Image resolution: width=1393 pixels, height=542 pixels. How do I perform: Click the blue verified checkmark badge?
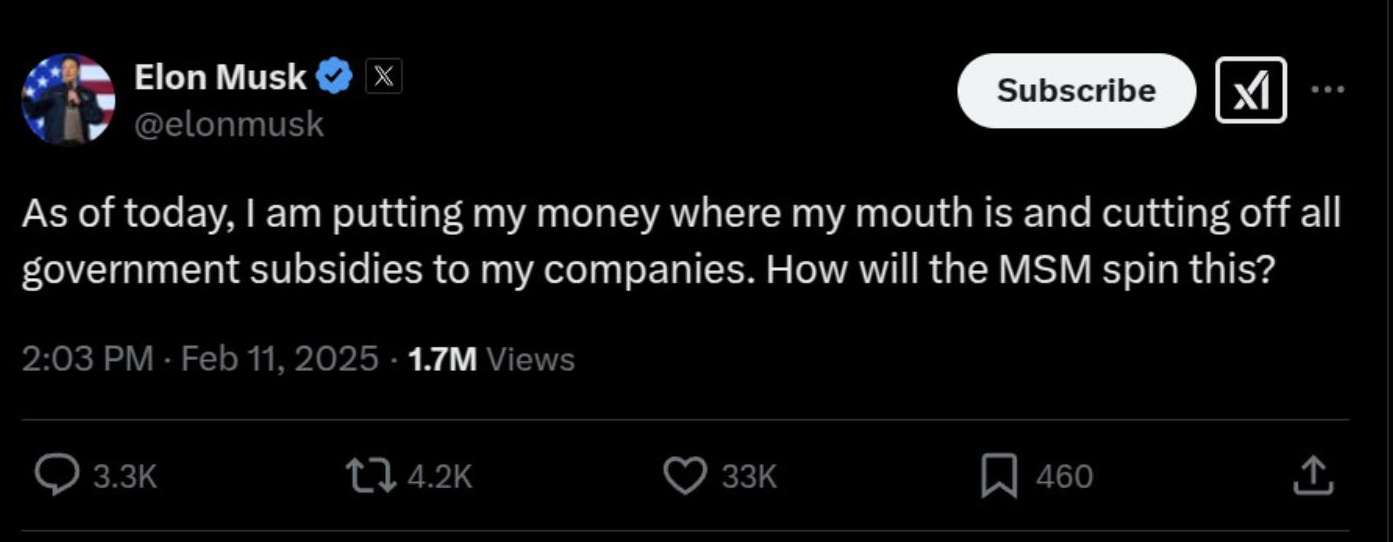(x=335, y=76)
